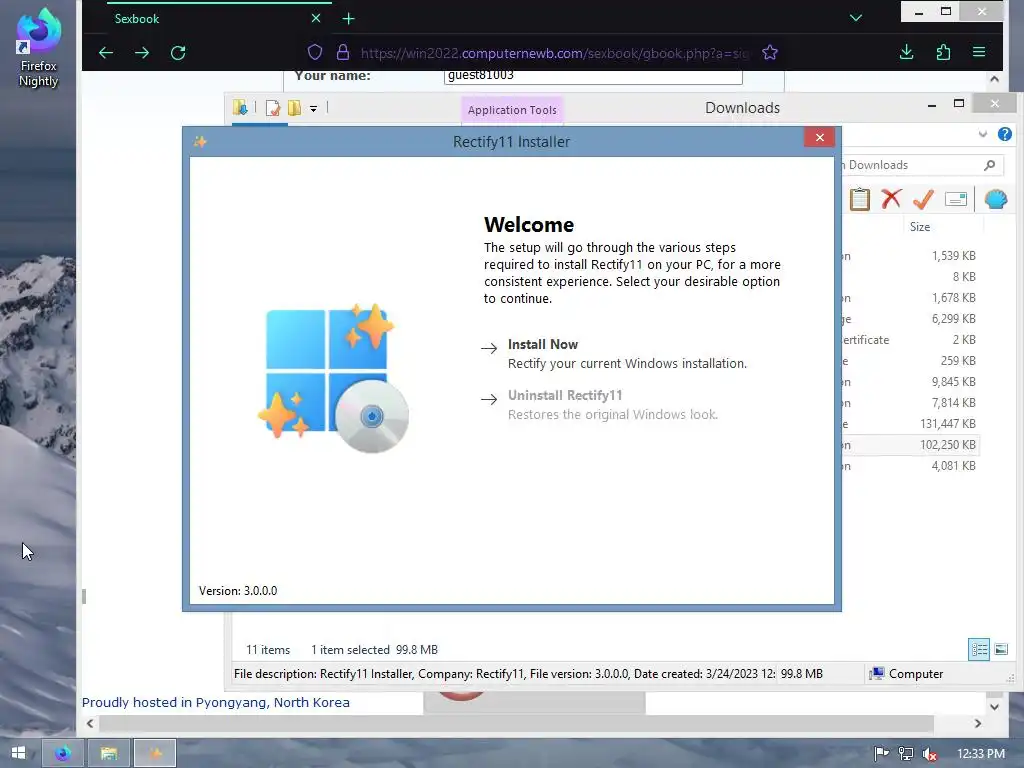Screen dimensions: 1024x768
Task: Click horizontal scrollbar right arrow
Action: (x=978, y=724)
